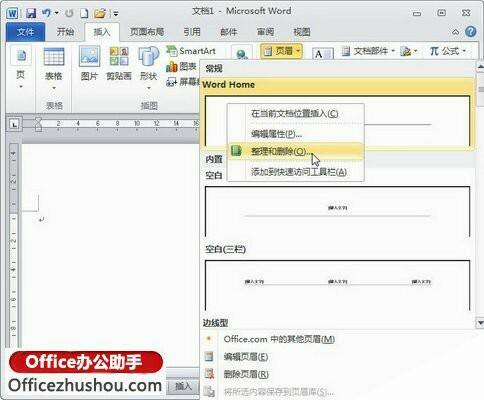This screenshot has width=484, height=400.
Task: Insert a SmartArt graphic
Action: click(191, 51)
